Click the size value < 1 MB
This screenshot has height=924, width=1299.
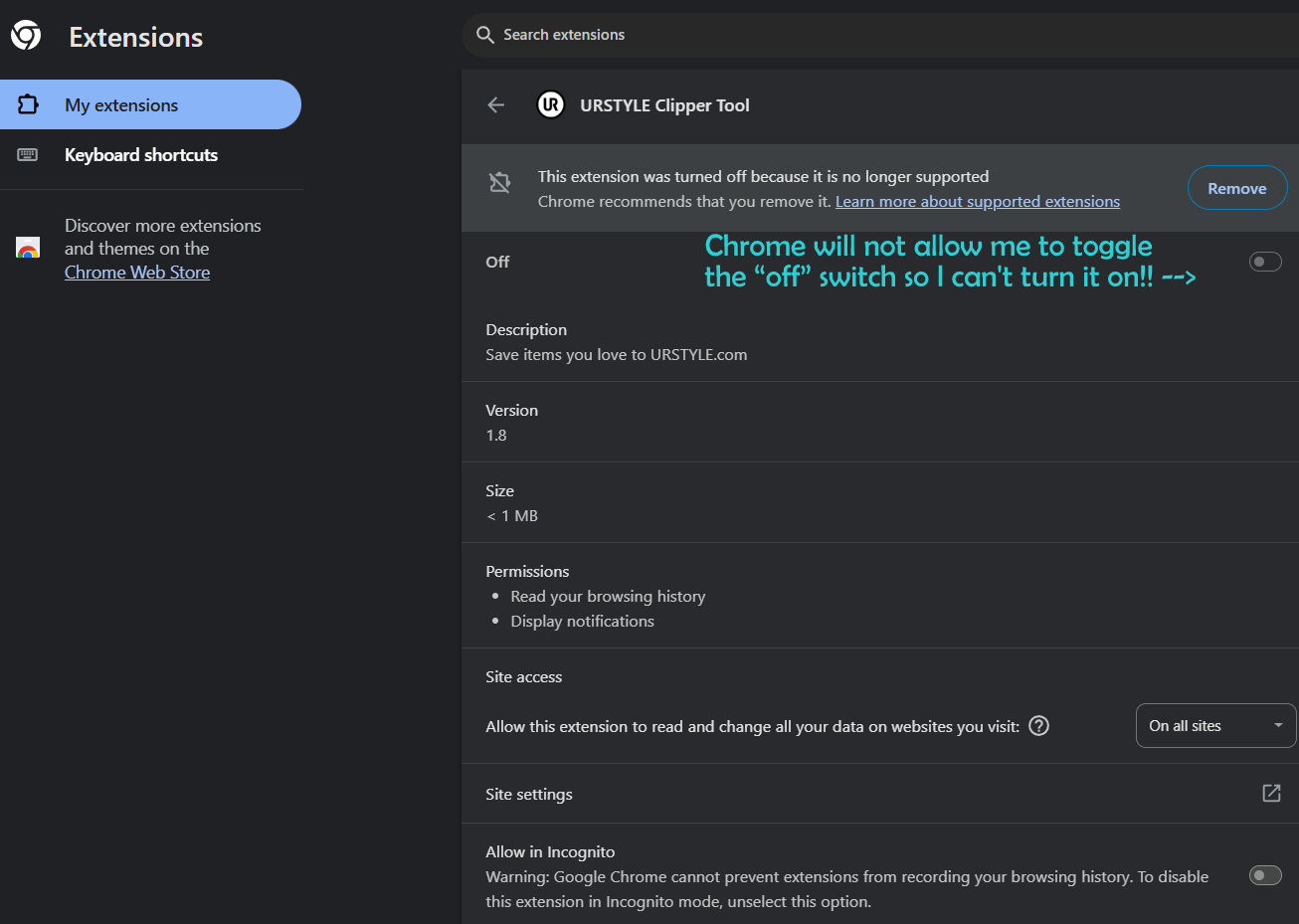coord(512,516)
